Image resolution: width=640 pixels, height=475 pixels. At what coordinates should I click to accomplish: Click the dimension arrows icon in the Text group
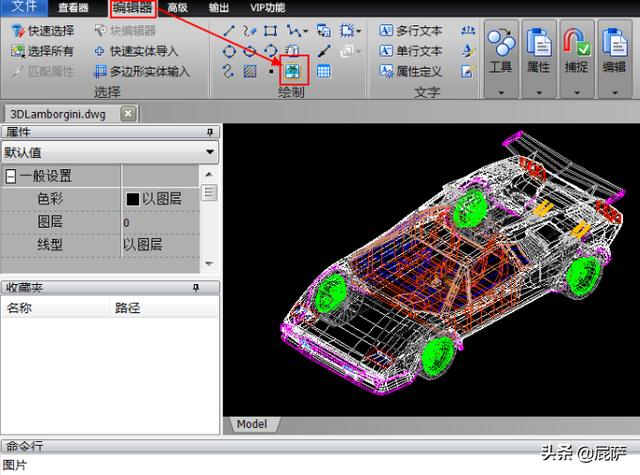(x=468, y=31)
